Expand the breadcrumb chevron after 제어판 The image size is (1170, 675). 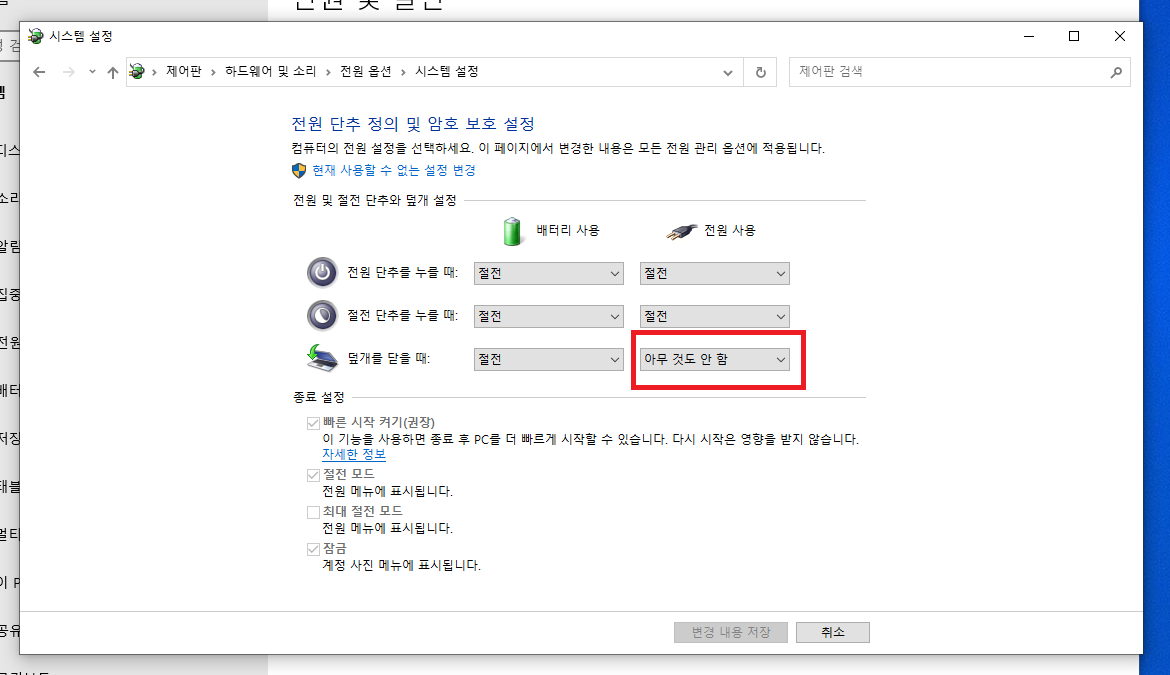[x=213, y=72]
